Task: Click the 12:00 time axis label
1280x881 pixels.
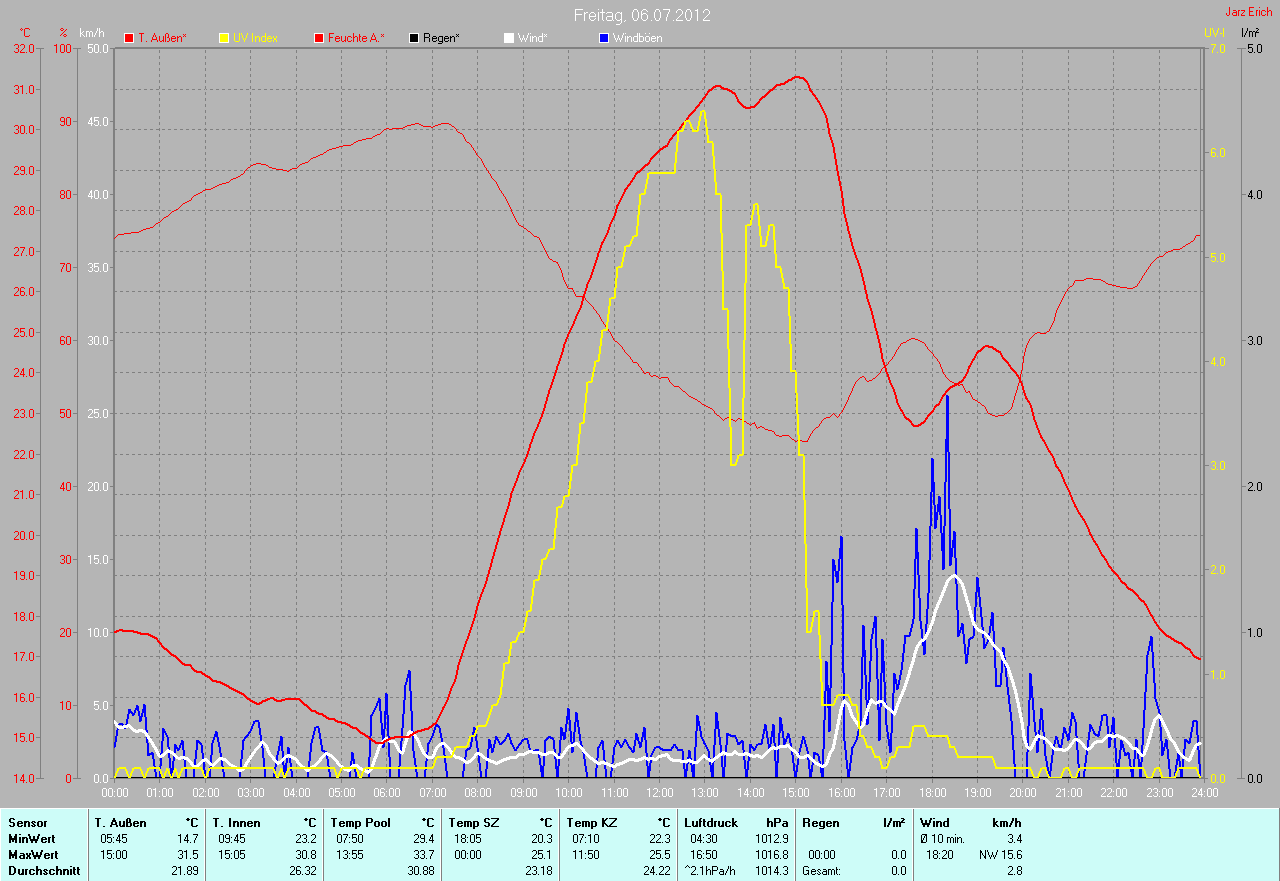Action: point(659,793)
